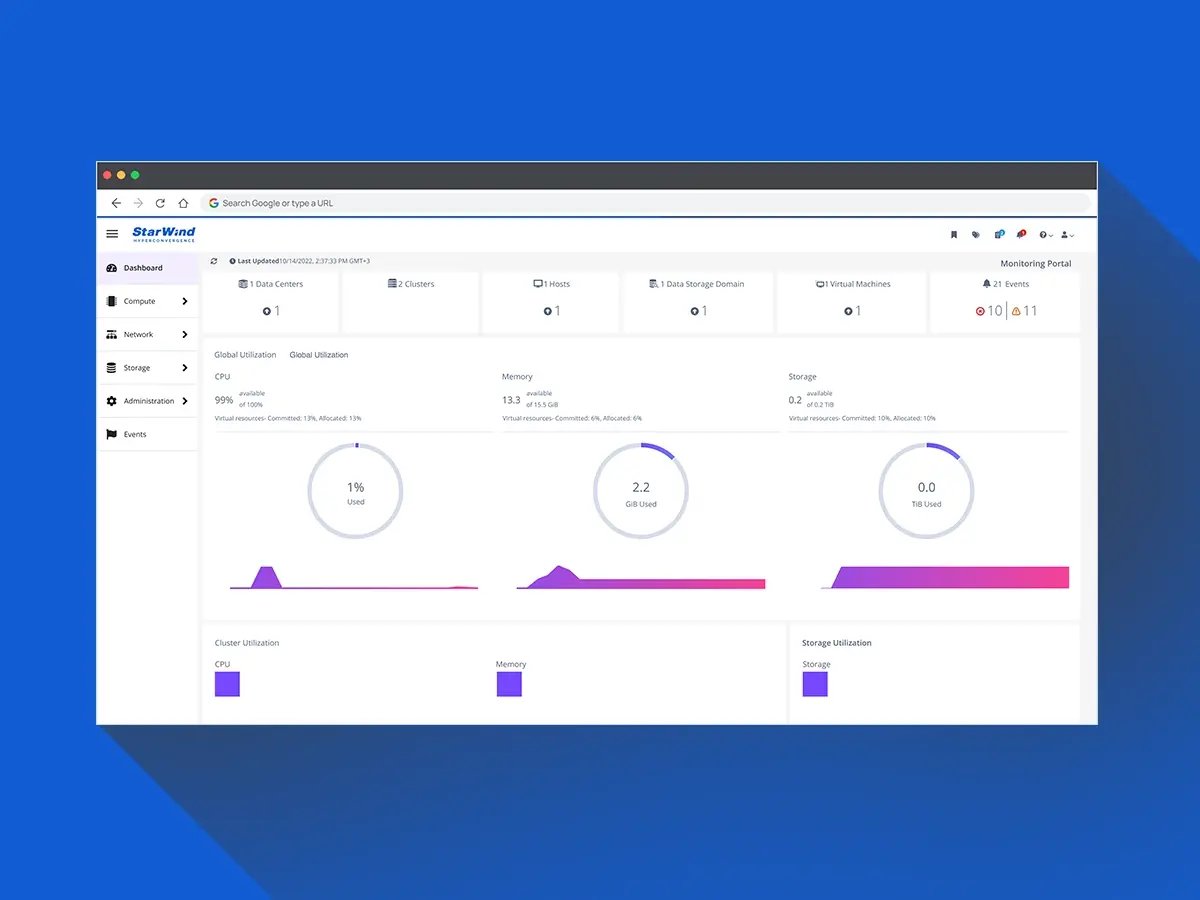Expand the Compute section chevron
Screen dimensions: 1200x900
pyautogui.click(x=185, y=301)
